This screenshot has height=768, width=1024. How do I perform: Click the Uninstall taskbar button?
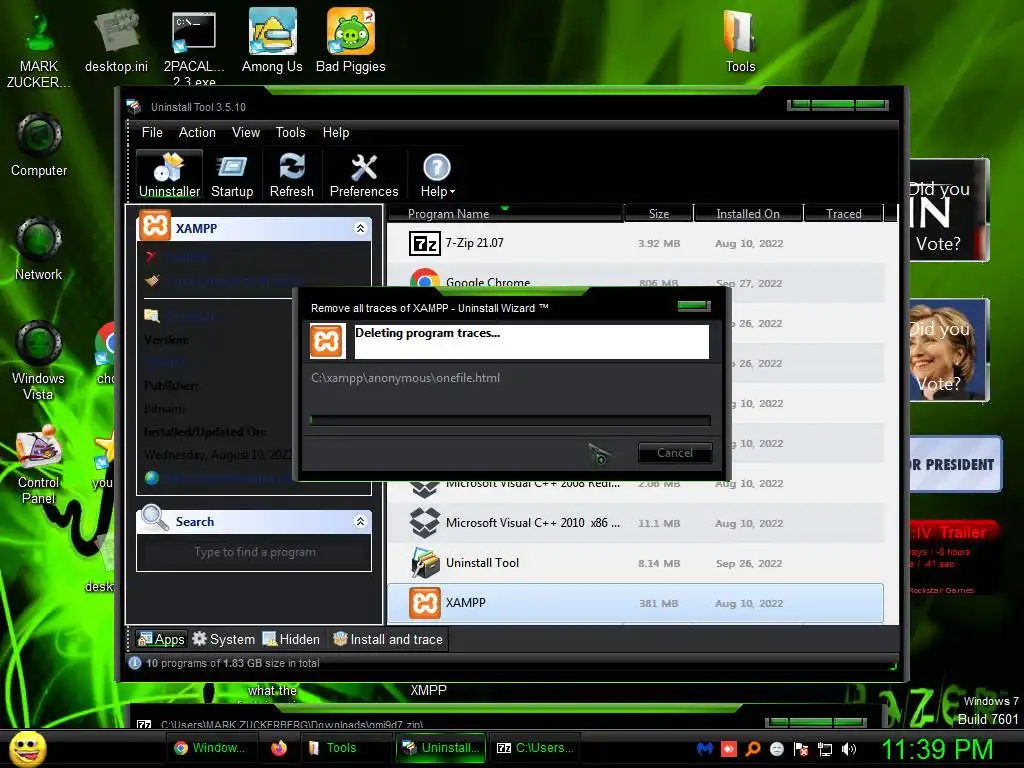pyautogui.click(x=440, y=748)
